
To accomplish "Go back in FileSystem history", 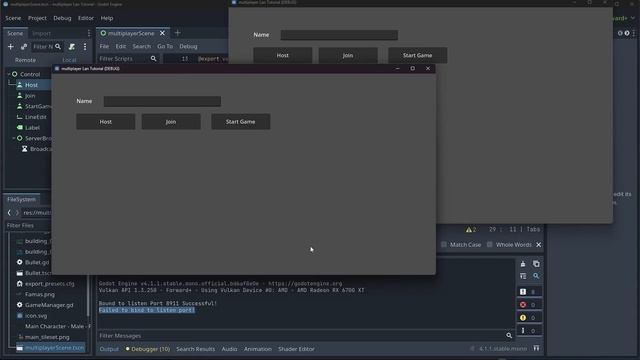I will (9, 213).
